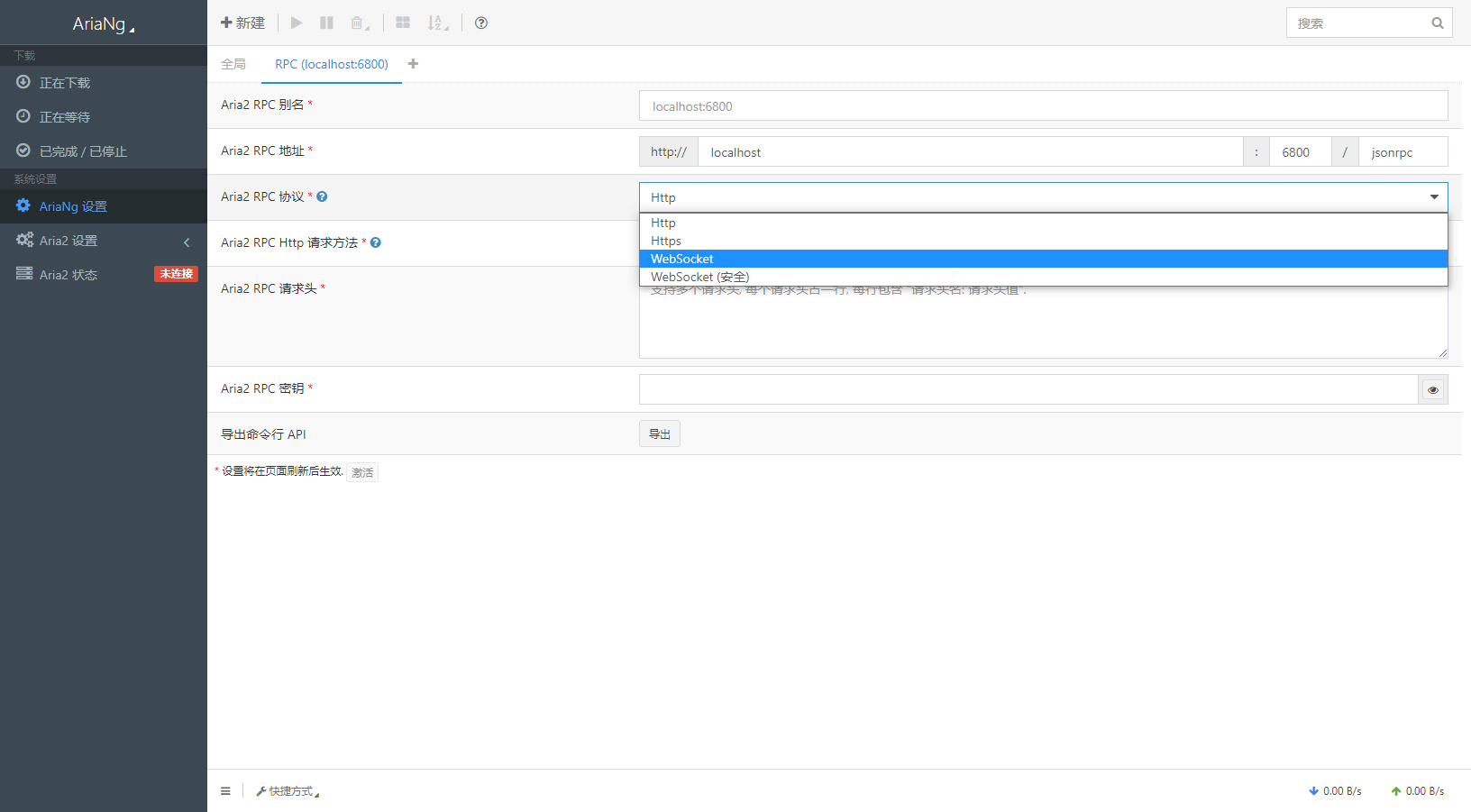Image resolution: width=1471 pixels, height=812 pixels.
Task: Click the upload speed indicator
Action: 1418,791
